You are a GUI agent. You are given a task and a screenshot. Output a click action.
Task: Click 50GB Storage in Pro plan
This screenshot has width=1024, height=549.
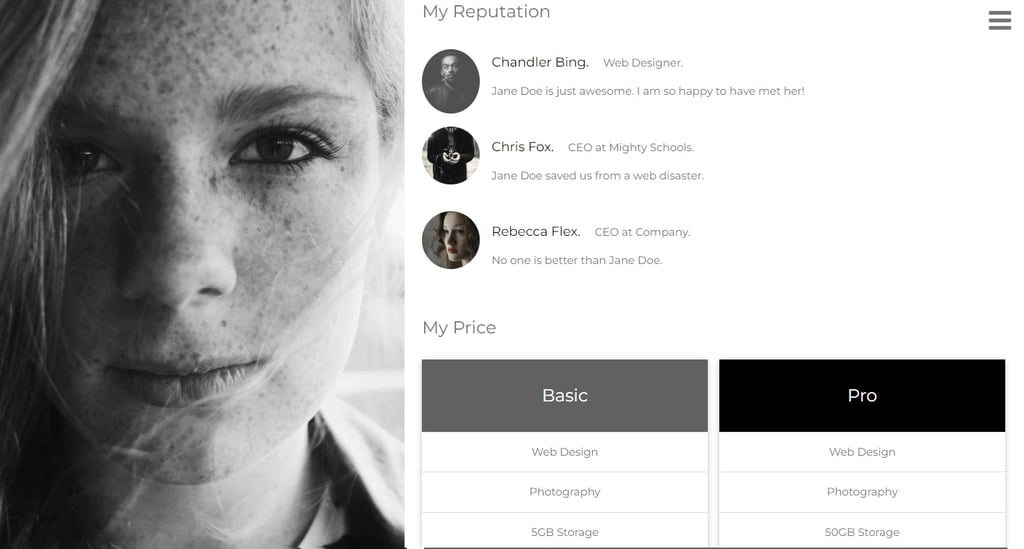(x=862, y=532)
